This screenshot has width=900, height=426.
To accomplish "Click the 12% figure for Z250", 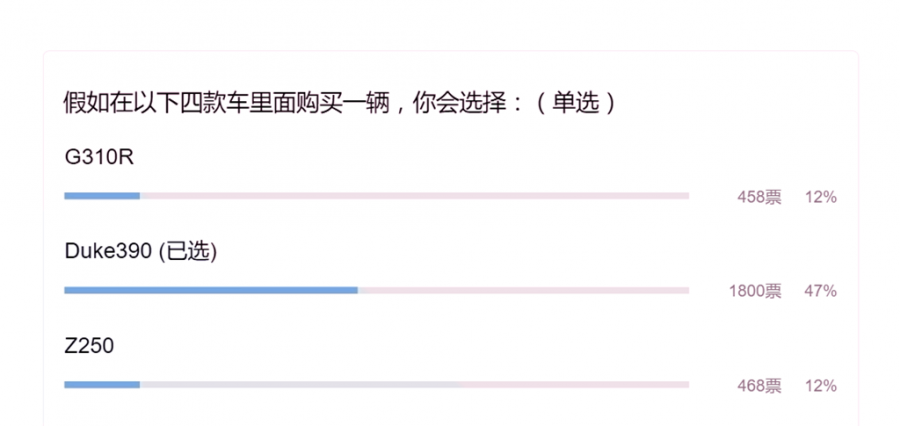I will pyautogui.click(x=820, y=385).
